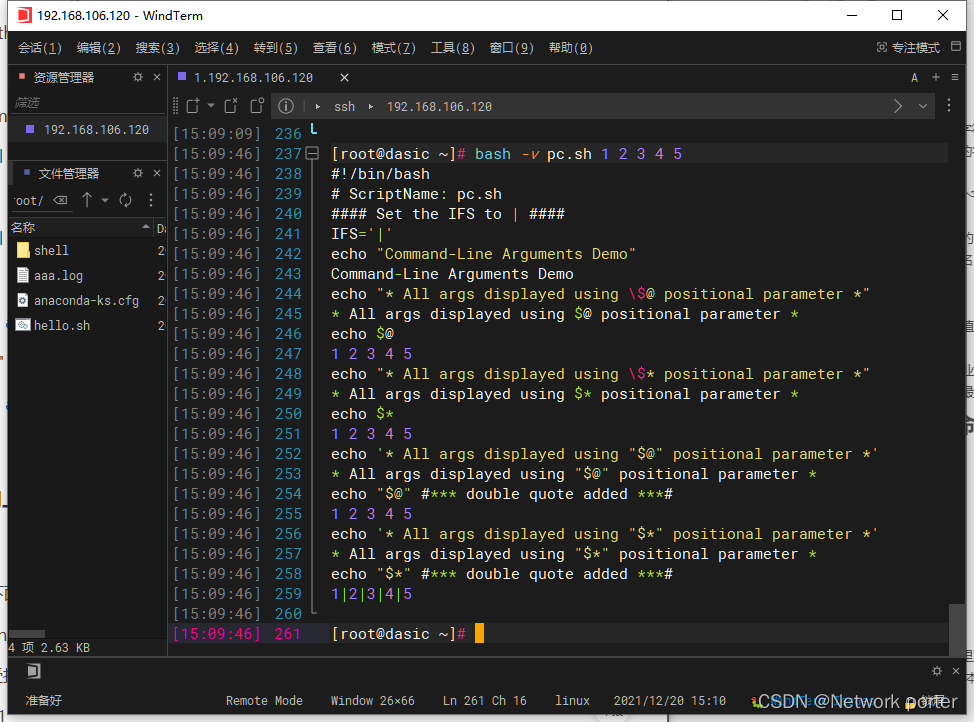Click the right chevron in address bar
The height and width of the screenshot is (722, 974).
898,106
